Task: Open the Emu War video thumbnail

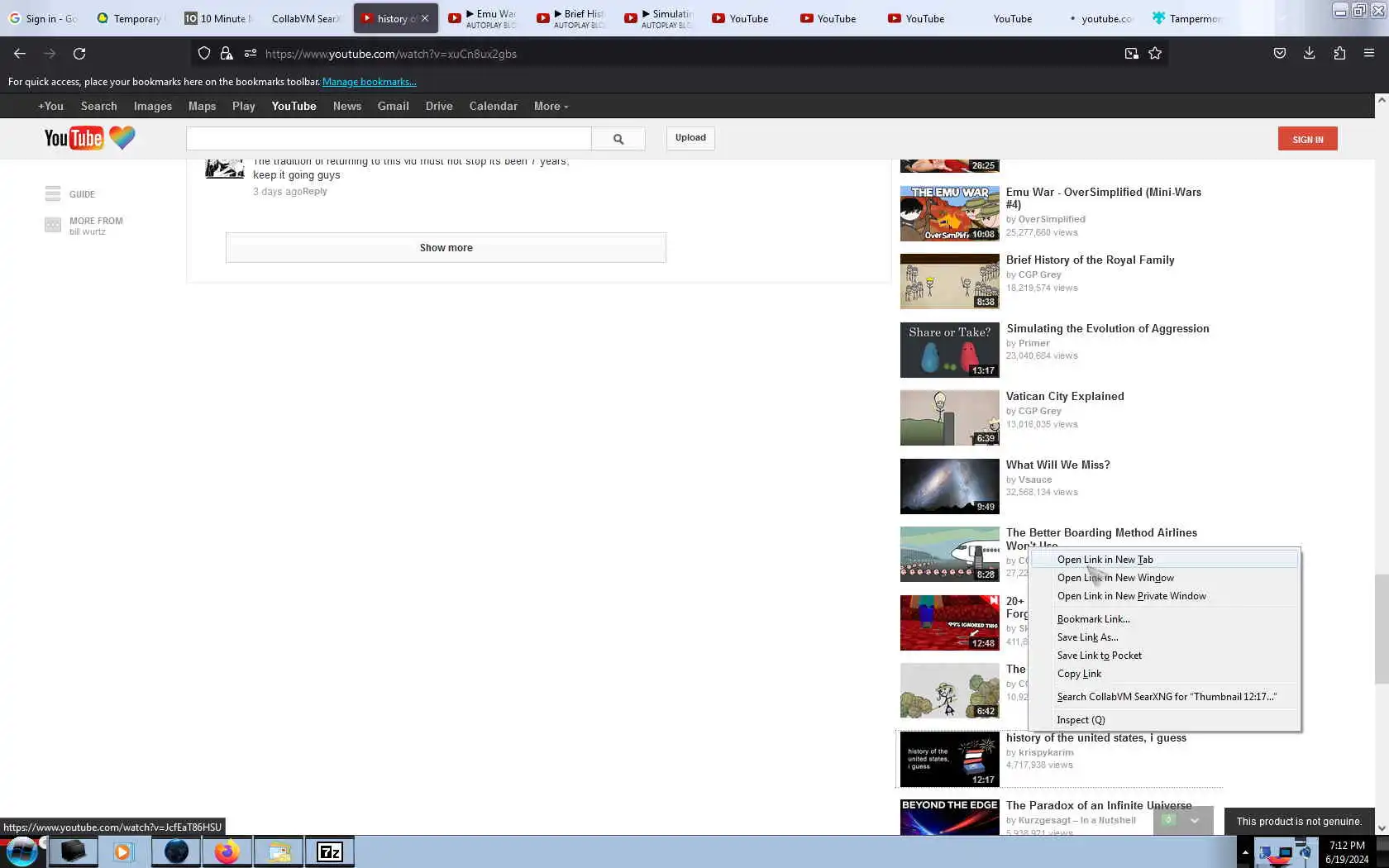Action: click(949, 213)
